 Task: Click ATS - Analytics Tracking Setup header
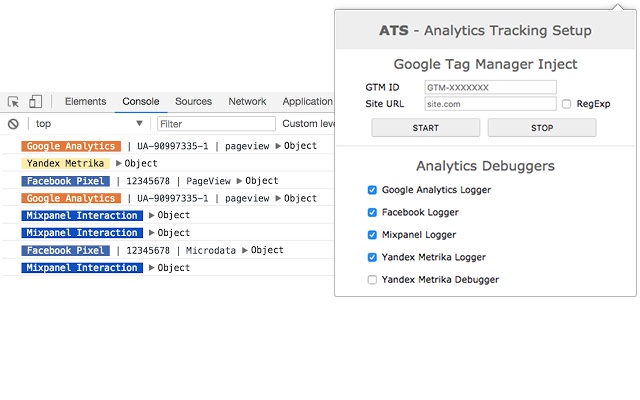point(485,31)
